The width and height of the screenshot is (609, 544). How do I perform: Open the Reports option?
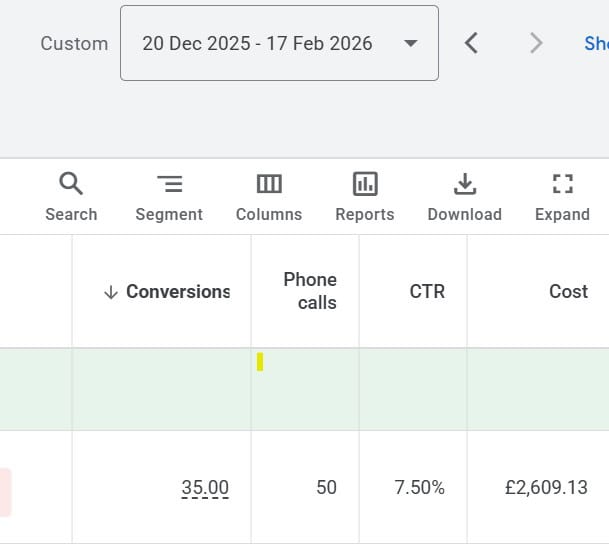(x=365, y=197)
